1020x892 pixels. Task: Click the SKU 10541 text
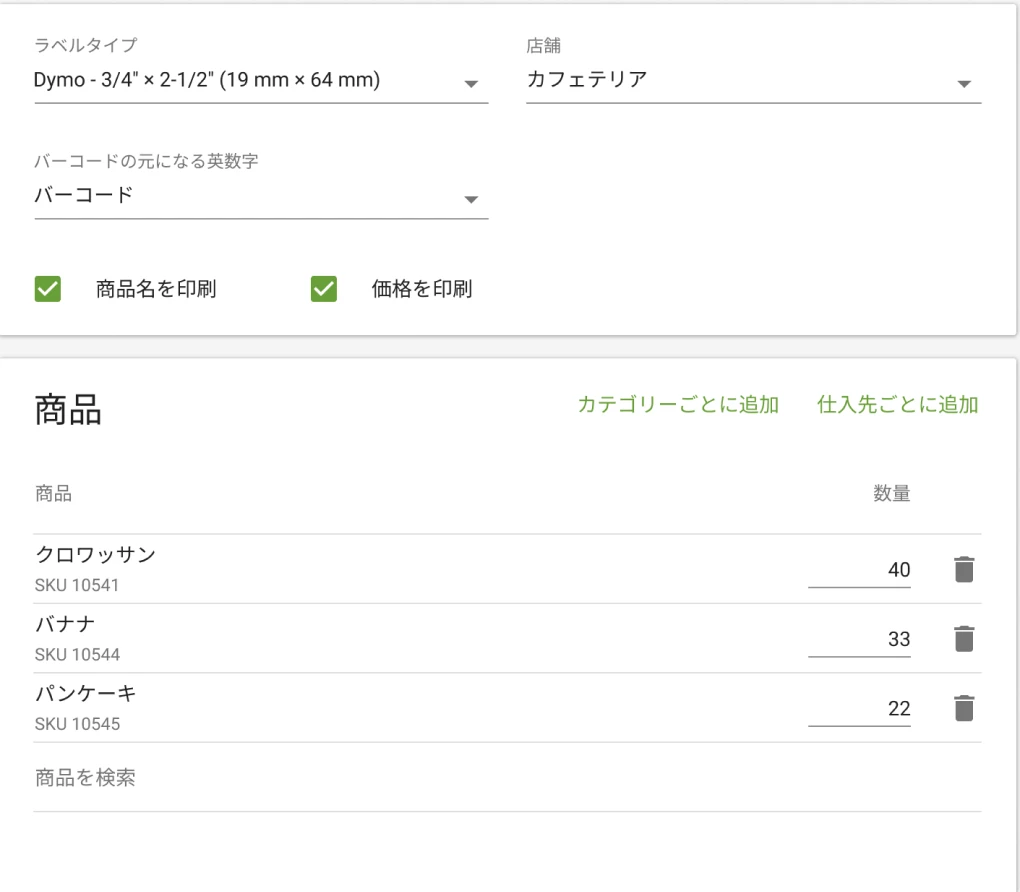coord(77,585)
